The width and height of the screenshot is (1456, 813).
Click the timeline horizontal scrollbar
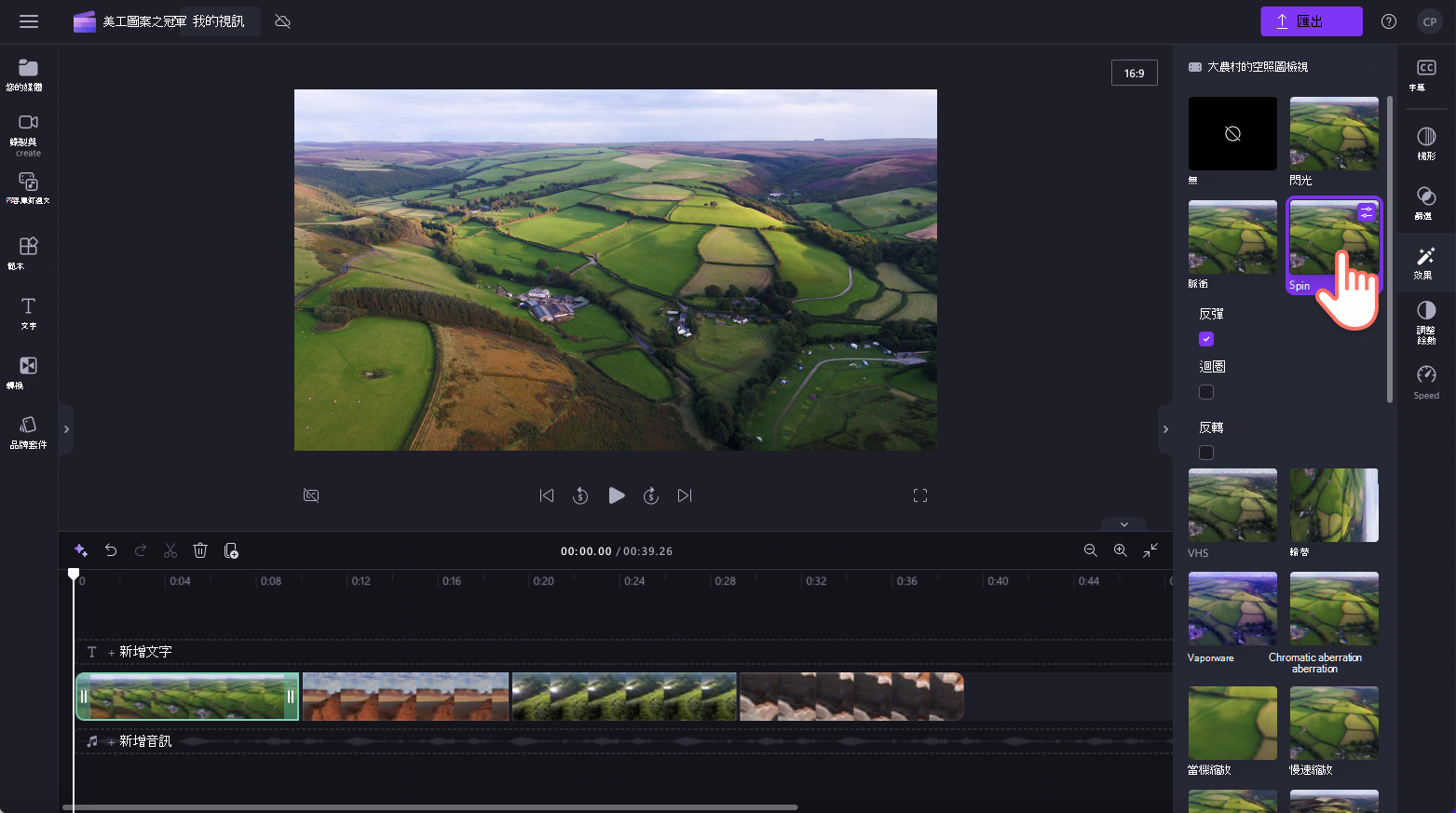[429, 807]
